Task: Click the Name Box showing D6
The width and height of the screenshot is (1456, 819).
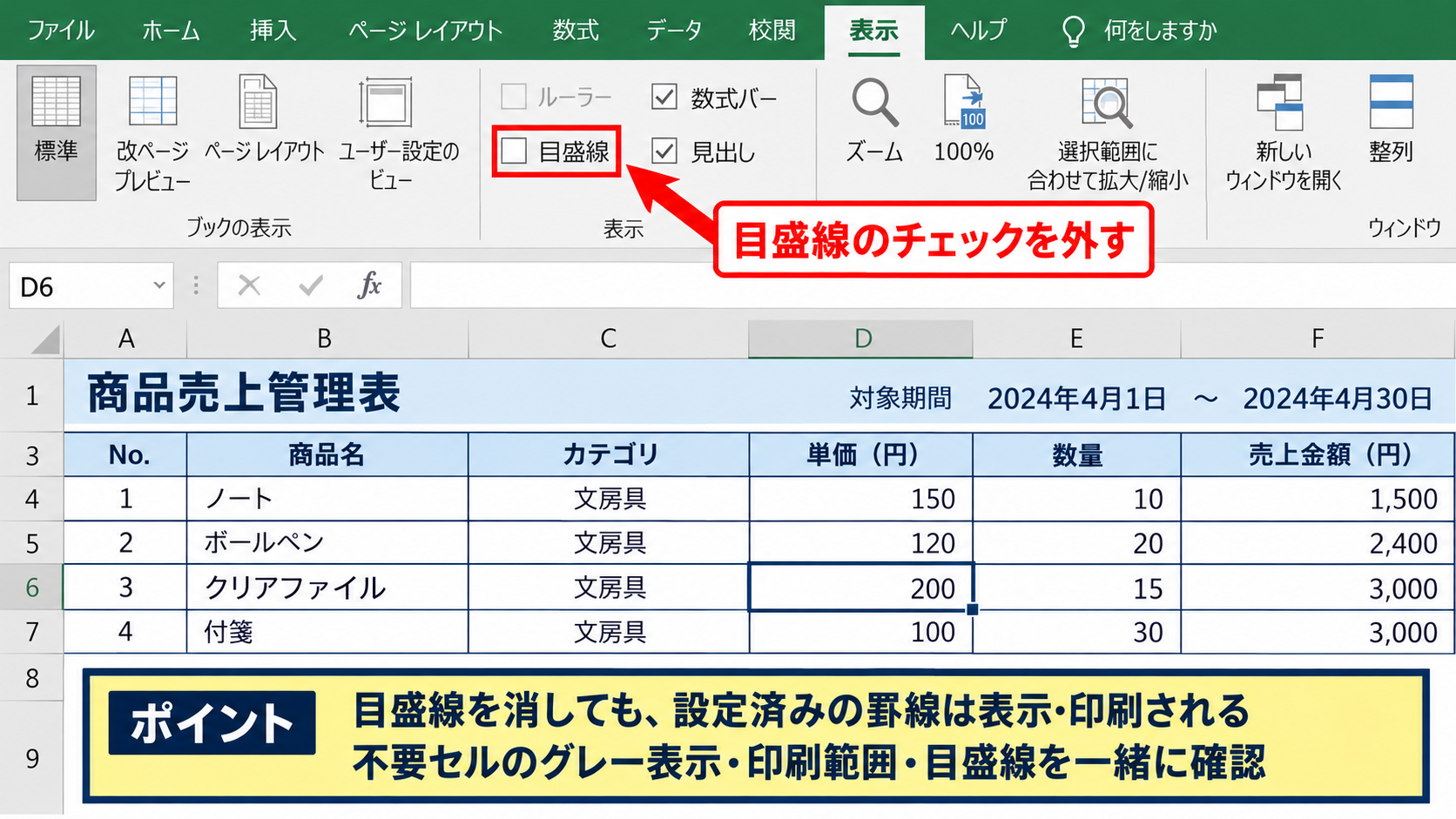Action: point(91,285)
